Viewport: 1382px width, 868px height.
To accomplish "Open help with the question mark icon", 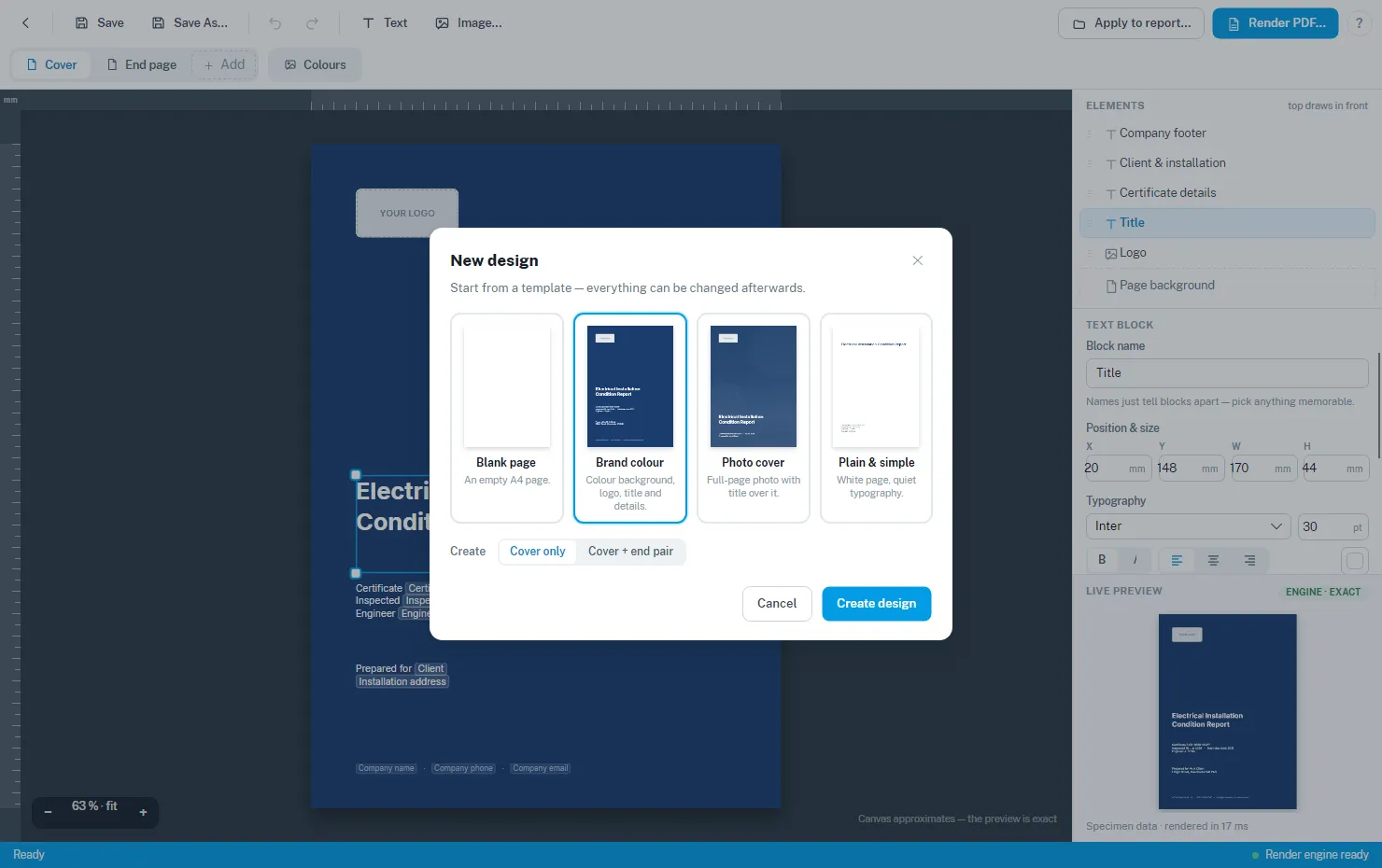I will click(1360, 23).
